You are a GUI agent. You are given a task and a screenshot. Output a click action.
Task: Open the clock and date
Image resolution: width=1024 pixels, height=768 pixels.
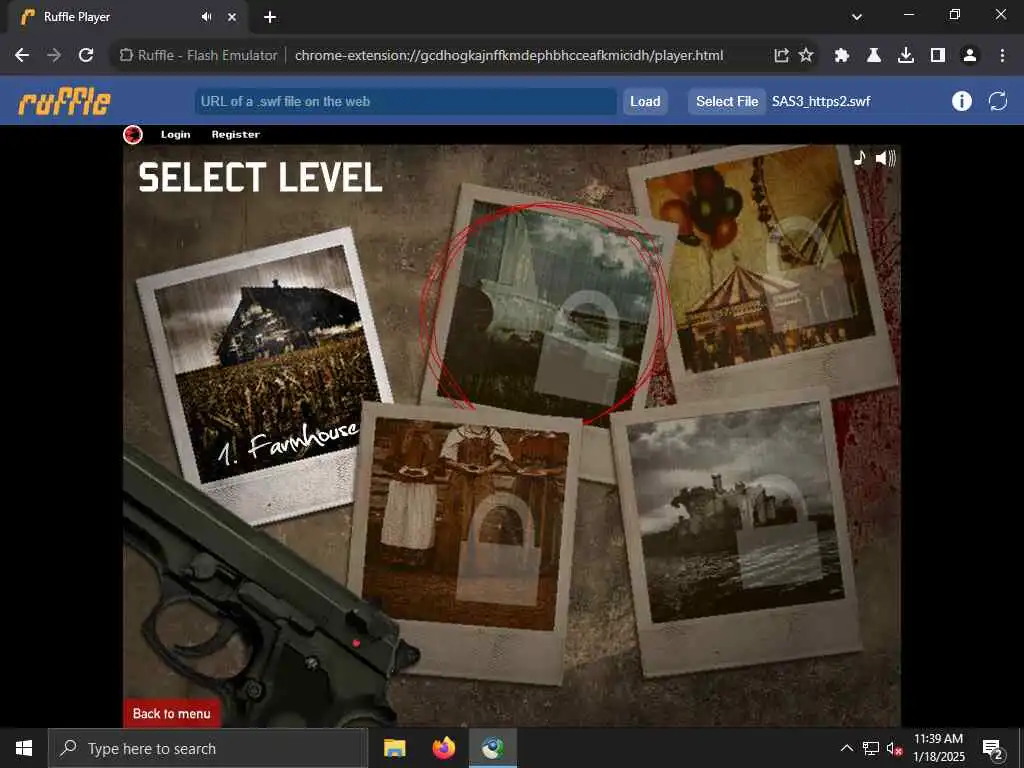click(x=938, y=748)
